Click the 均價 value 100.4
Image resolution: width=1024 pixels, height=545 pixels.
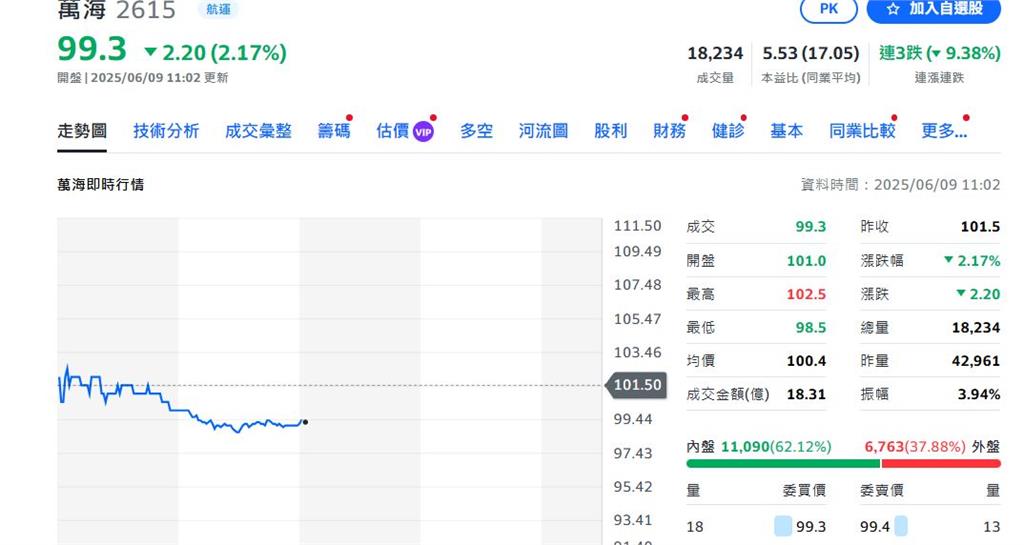click(807, 361)
